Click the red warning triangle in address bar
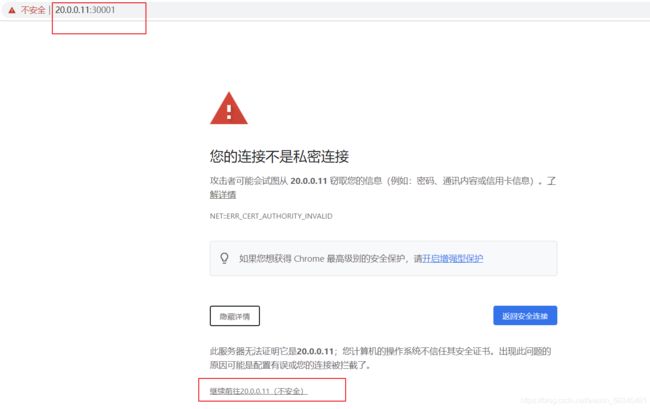Screen dimensions: 650x409 pos(10,10)
